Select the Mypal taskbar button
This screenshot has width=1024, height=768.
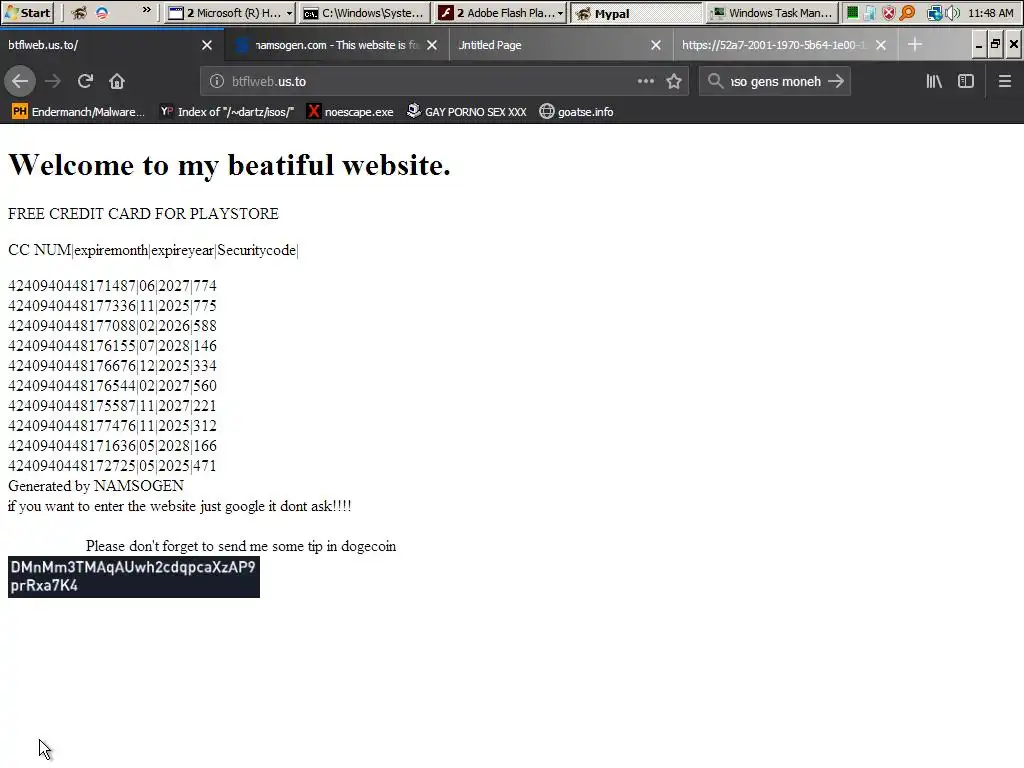[636, 12]
